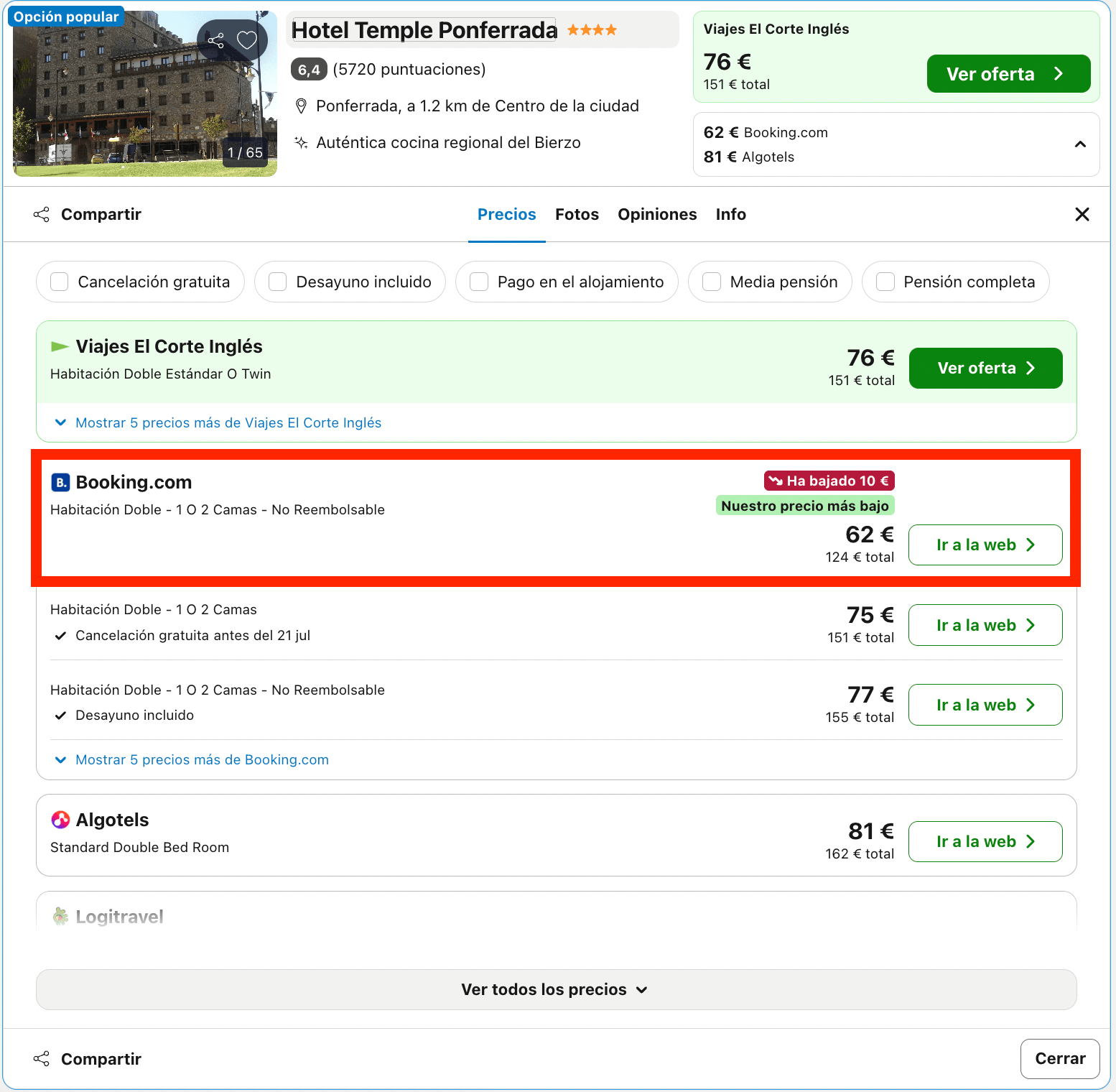Click the Cerrar button
The width and height of the screenshot is (1116, 1092).
tap(1060, 1058)
